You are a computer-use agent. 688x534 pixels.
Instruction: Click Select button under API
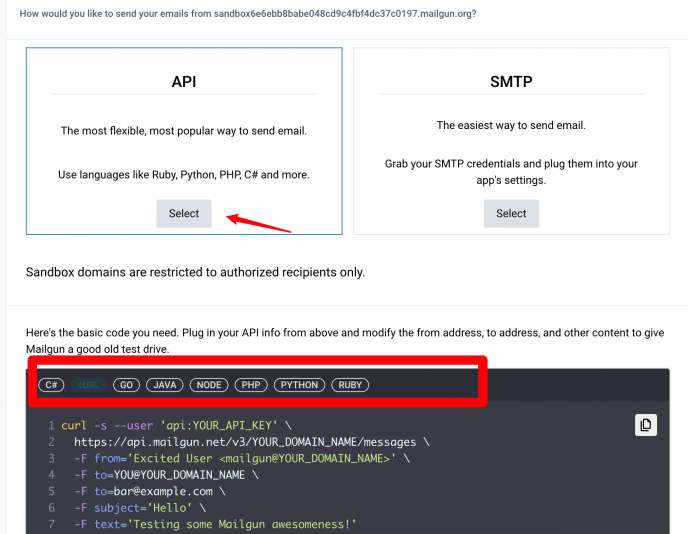point(184,213)
